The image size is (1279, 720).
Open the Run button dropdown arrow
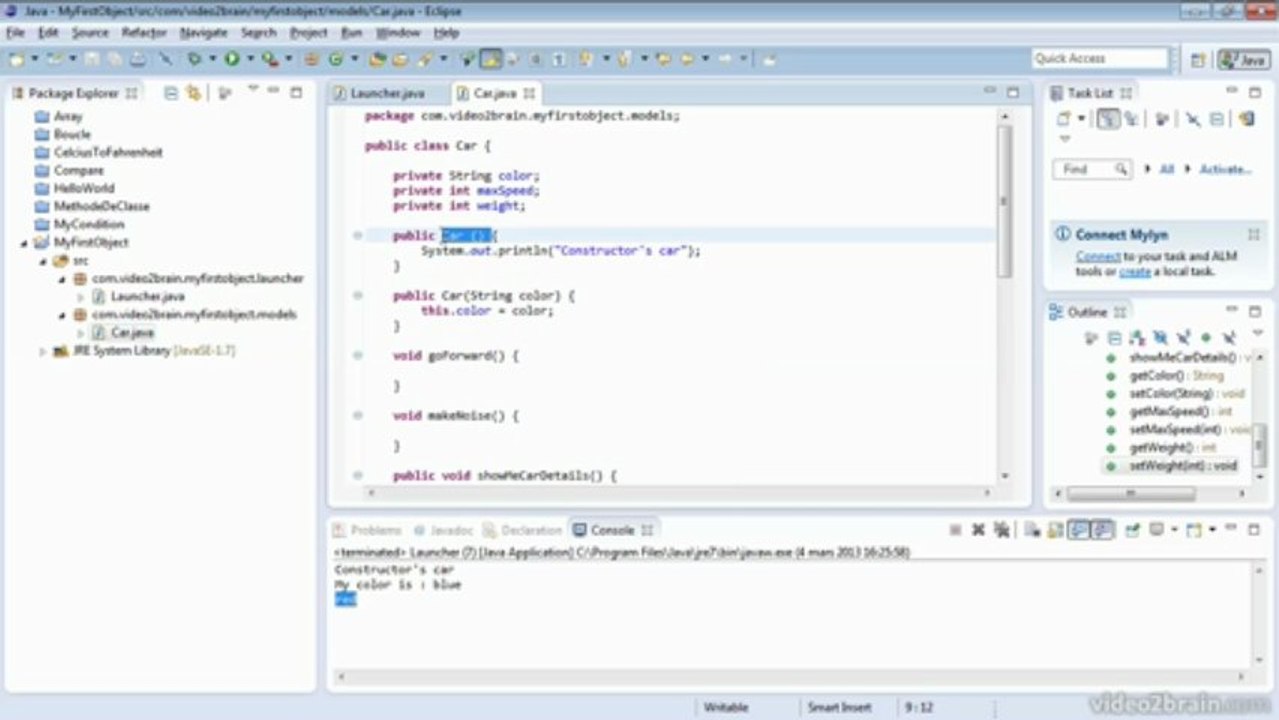coord(250,59)
